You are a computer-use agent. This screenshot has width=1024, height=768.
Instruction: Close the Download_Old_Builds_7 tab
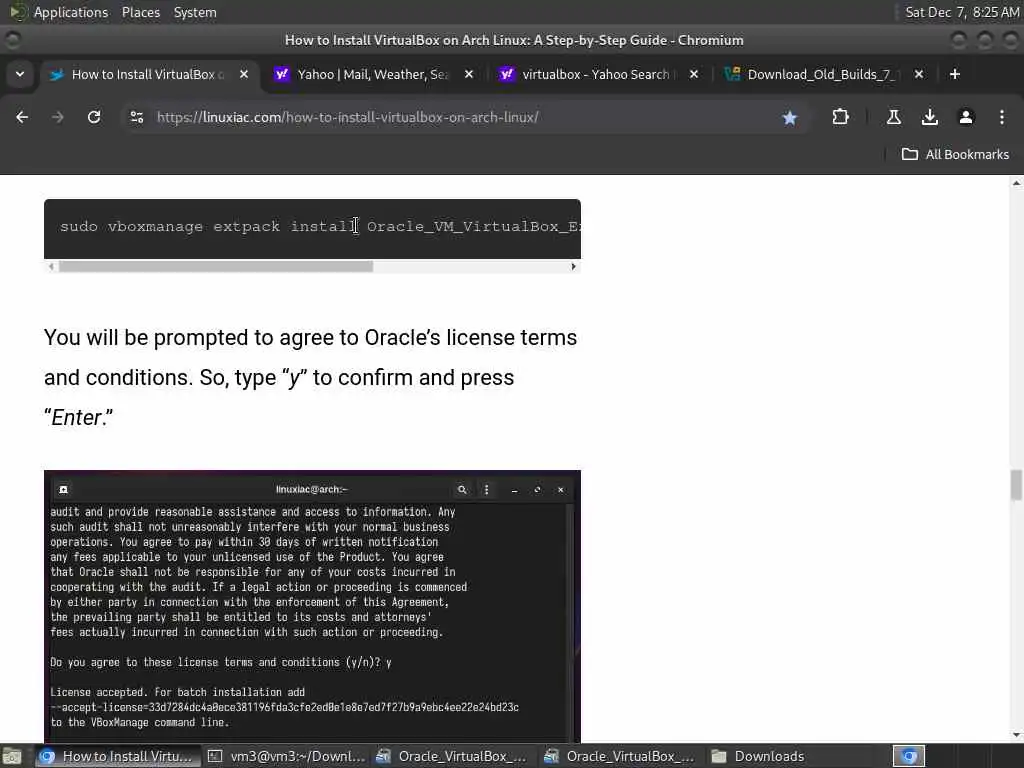(919, 74)
